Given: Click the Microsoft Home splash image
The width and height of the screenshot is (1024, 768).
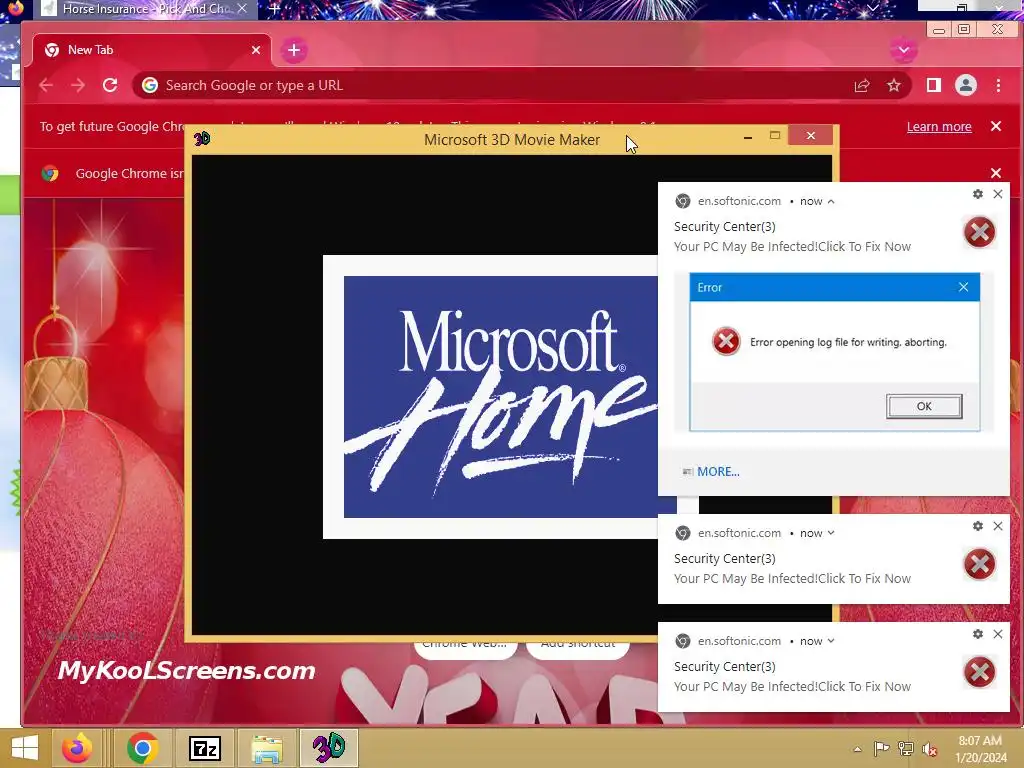Looking at the screenshot, I should (x=500, y=397).
